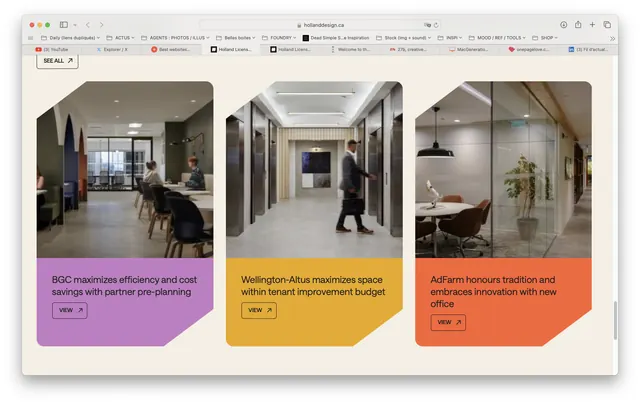Switch to the Fil d'actual... LinkedIn tab
This screenshot has width=640, height=404.
588,49
